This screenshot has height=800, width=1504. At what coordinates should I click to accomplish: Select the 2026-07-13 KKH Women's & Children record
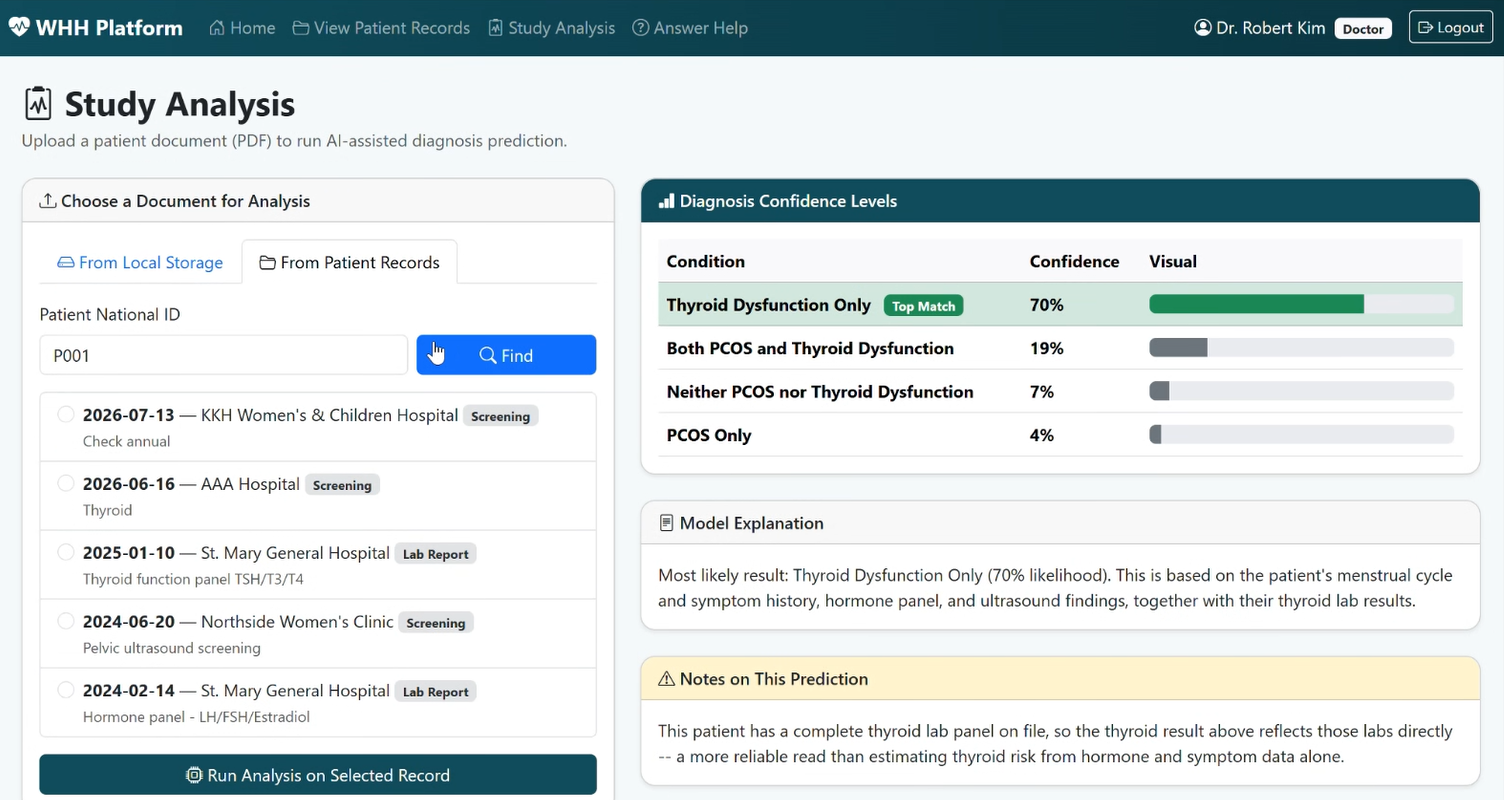(x=66, y=414)
